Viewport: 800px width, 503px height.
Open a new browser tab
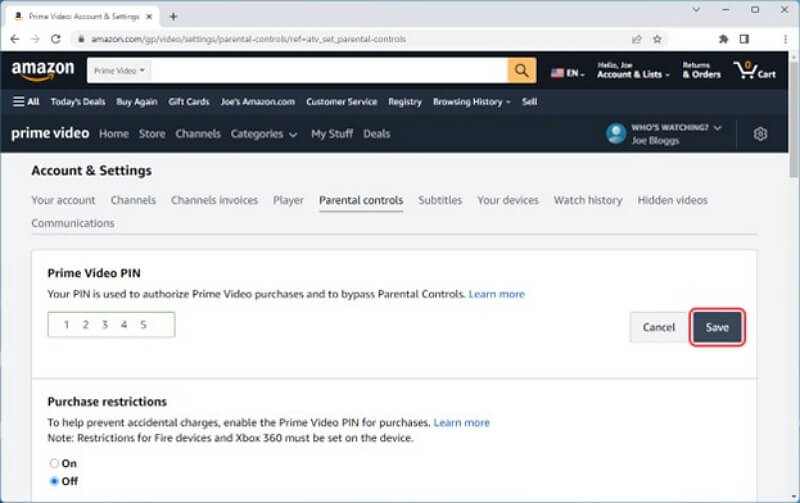coord(173,17)
